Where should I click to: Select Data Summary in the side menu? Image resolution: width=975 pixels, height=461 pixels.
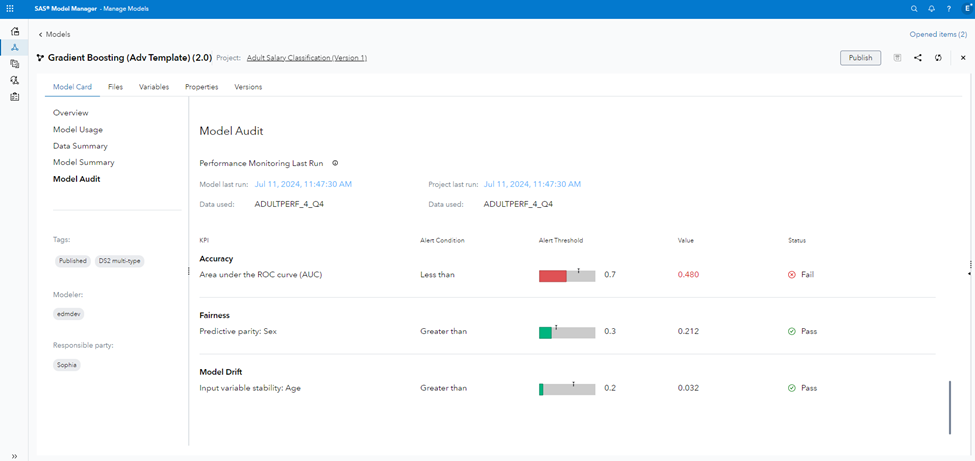click(x=80, y=146)
